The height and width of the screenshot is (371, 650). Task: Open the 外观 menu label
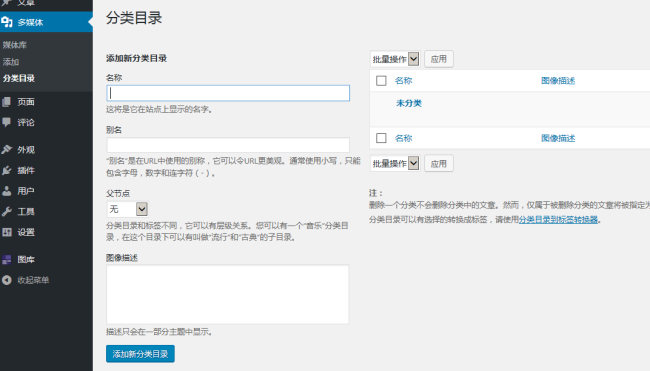pos(26,150)
